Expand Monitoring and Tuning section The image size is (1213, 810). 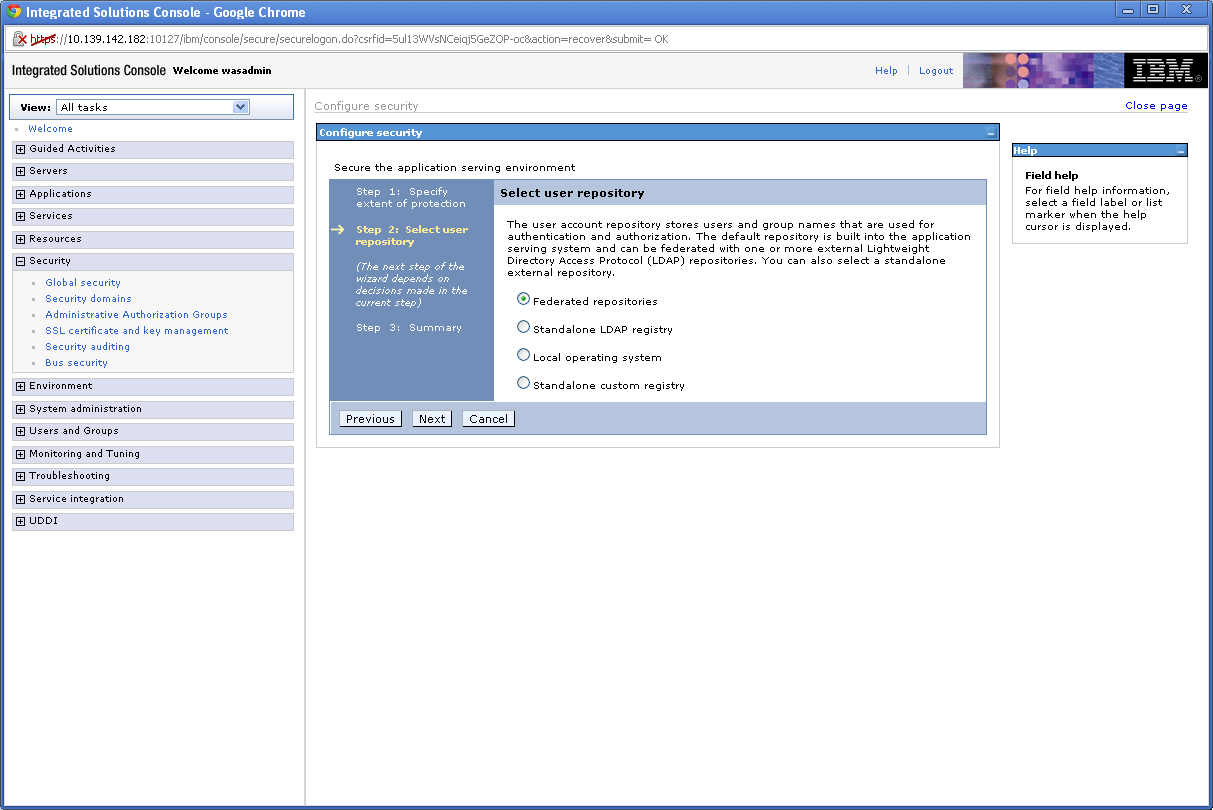click(x=20, y=454)
